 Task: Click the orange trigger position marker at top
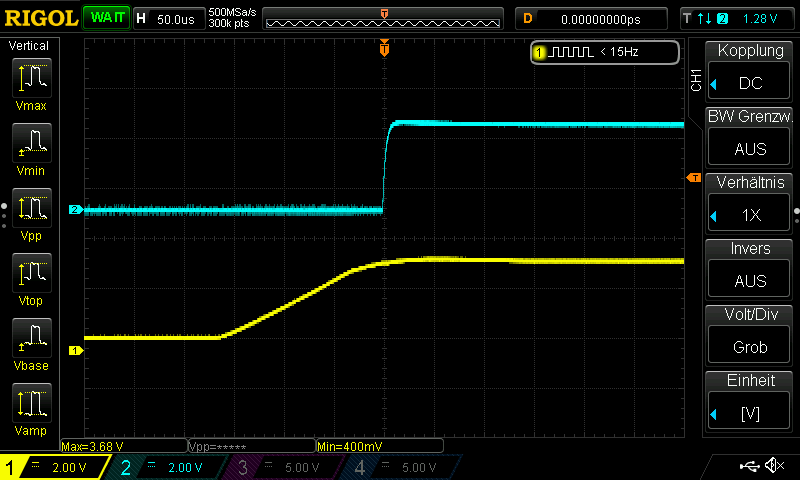pos(384,48)
